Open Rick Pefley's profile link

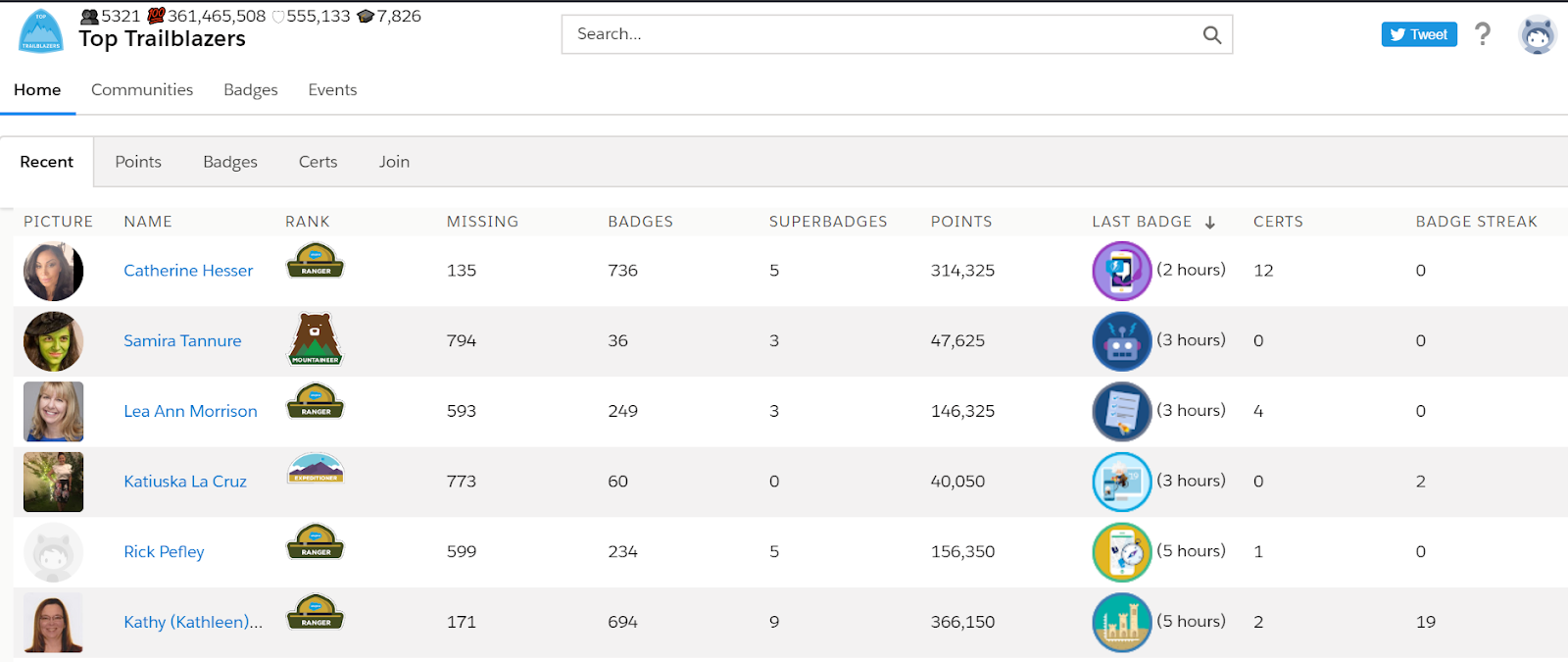(x=164, y=552)
